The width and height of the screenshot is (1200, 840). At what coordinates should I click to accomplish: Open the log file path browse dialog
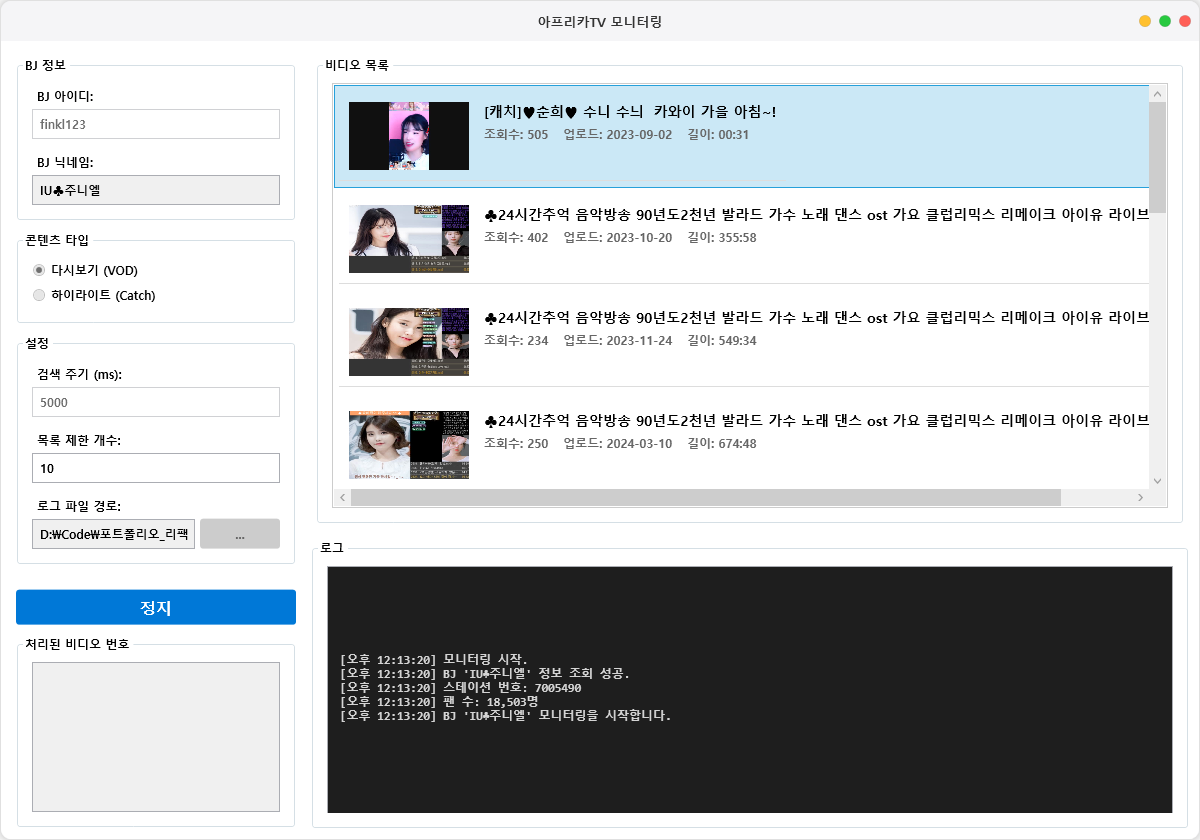[239, 533]
